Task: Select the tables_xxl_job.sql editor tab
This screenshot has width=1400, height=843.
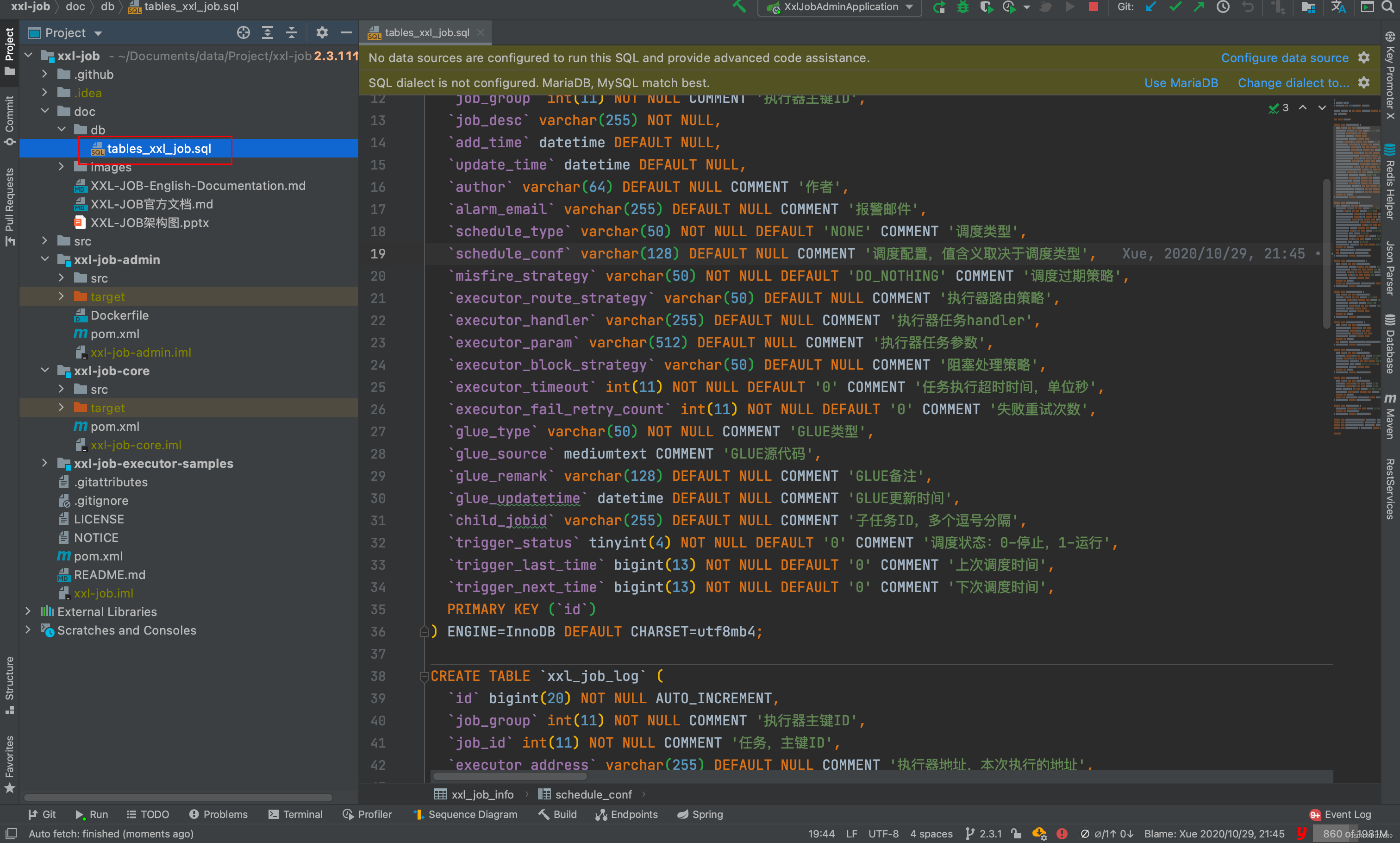Action: click(x=426, y=33)
